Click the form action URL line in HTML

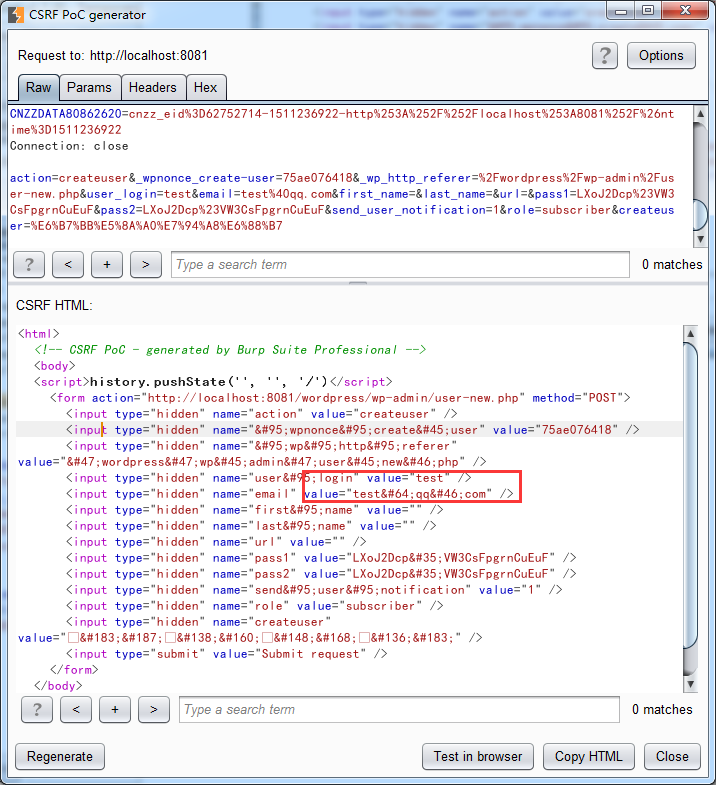pos(340,398)
